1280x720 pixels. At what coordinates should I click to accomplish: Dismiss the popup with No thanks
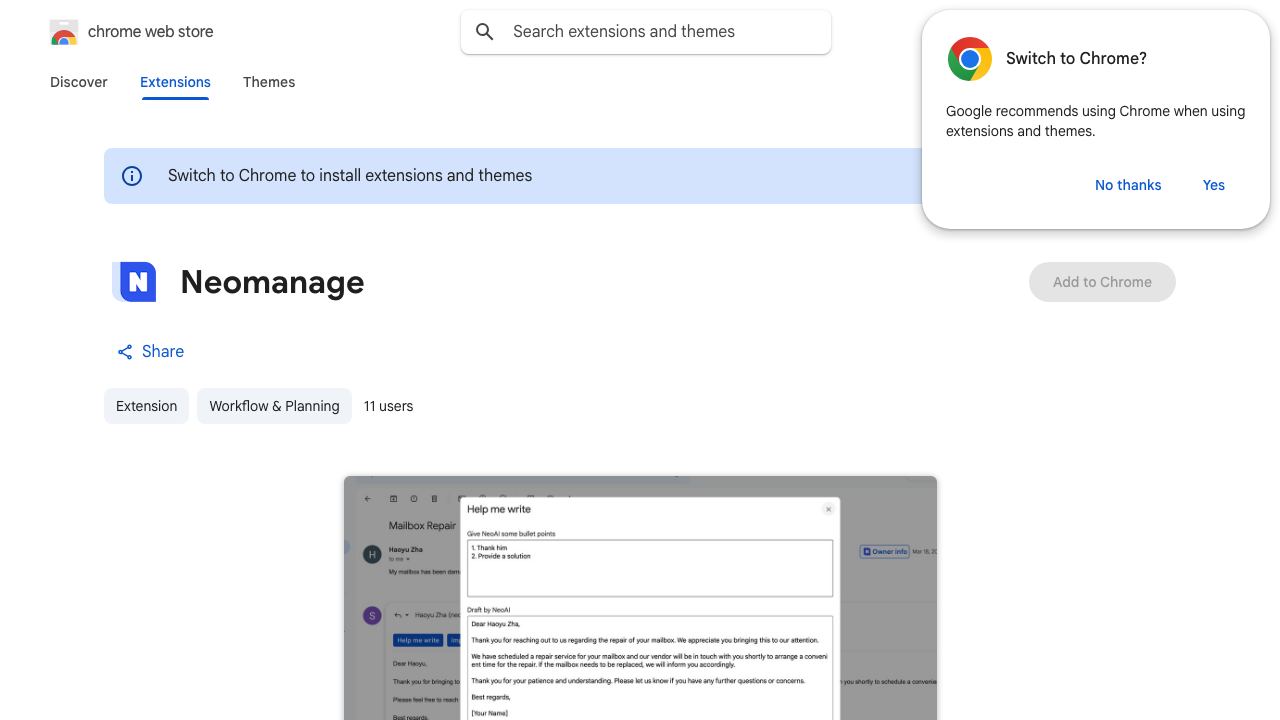1128,185
